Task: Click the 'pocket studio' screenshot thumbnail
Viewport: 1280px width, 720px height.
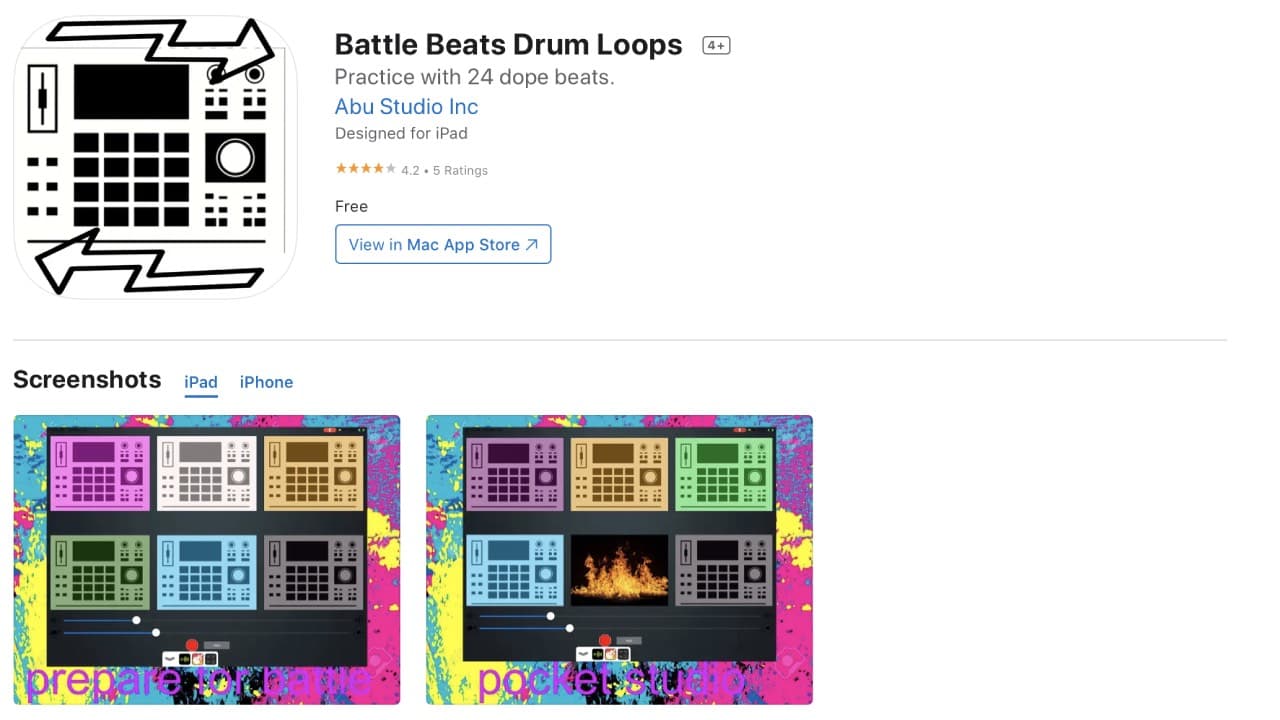Action: coord(619,560)
